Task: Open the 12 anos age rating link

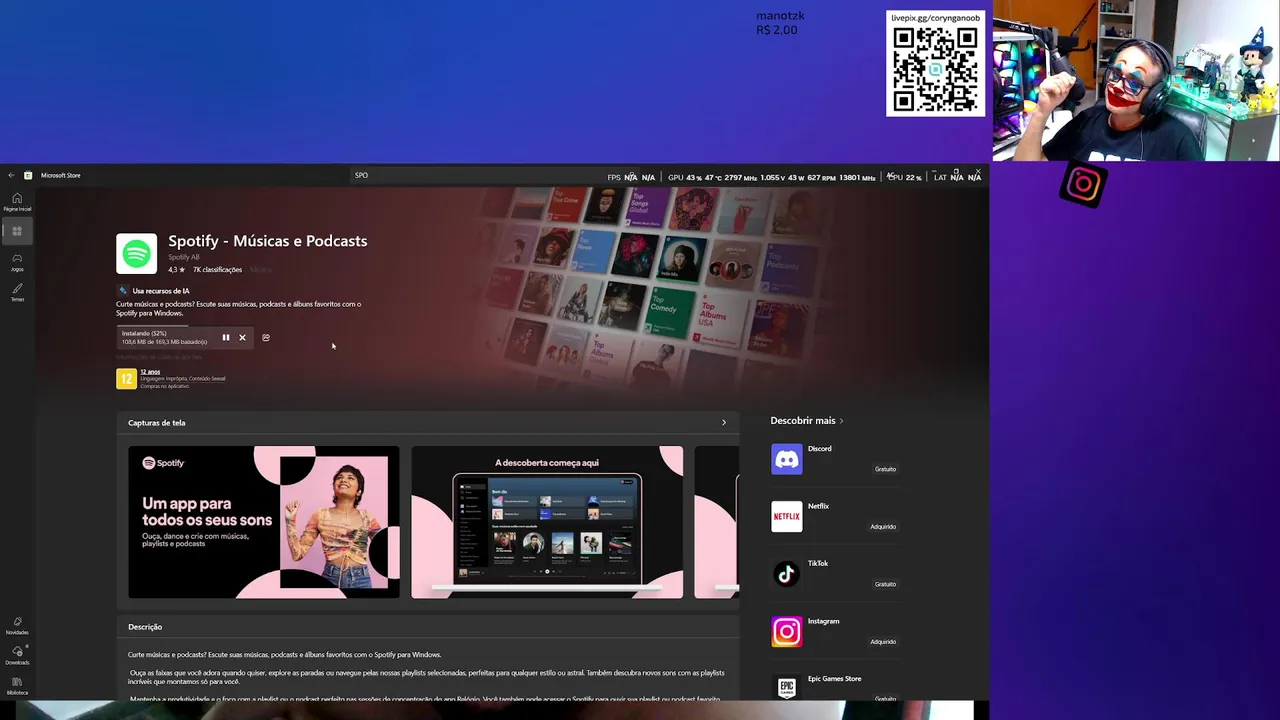Action: [x=150, y=372]
